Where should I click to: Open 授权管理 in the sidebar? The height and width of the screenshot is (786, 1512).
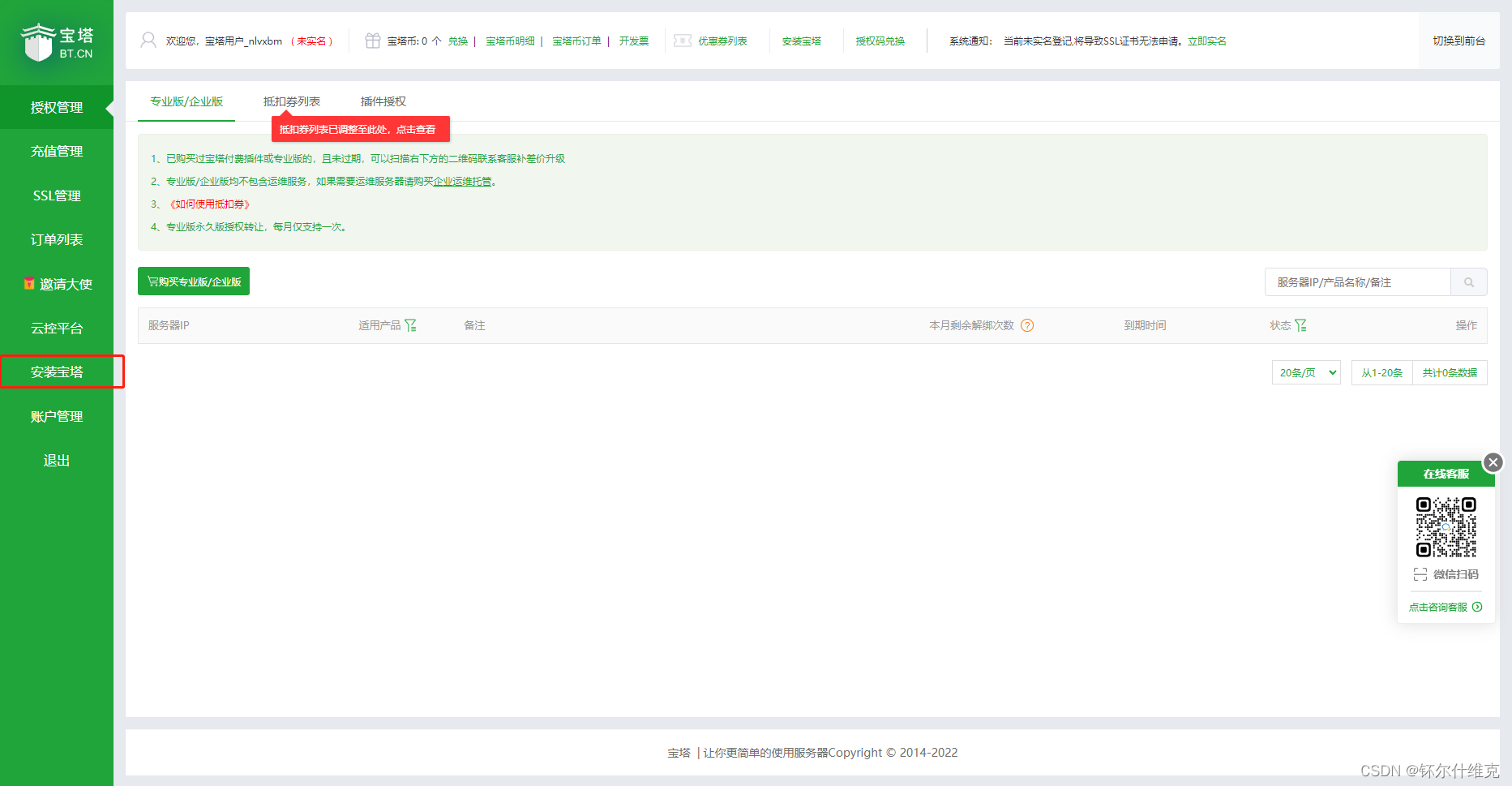click(x=57, y=107)
